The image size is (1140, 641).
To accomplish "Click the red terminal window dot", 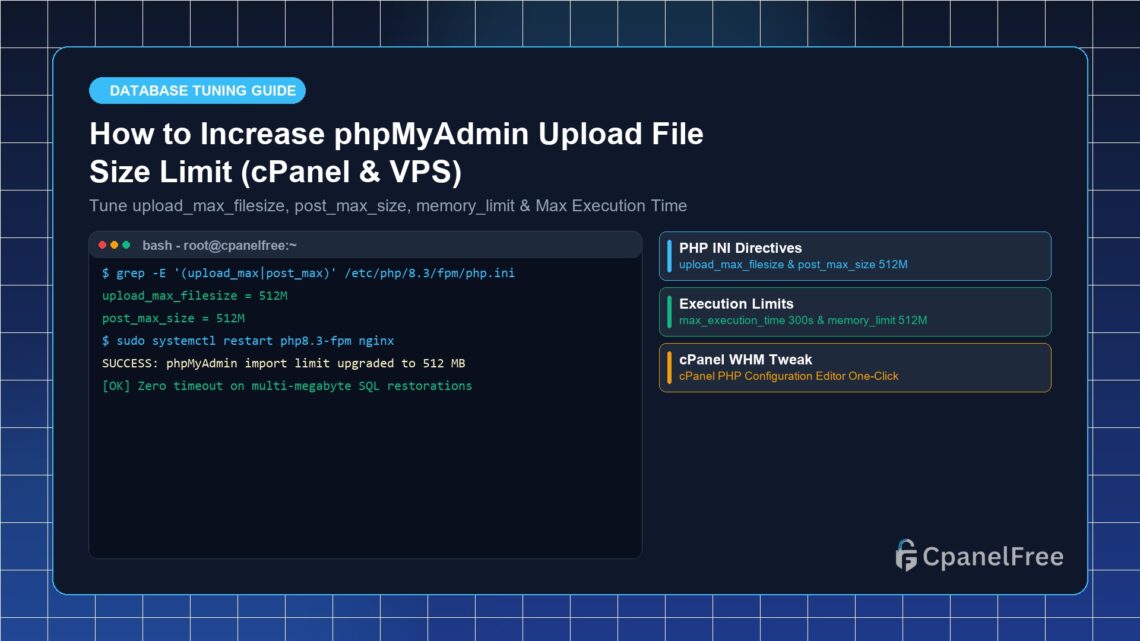I will coord(103,245).
